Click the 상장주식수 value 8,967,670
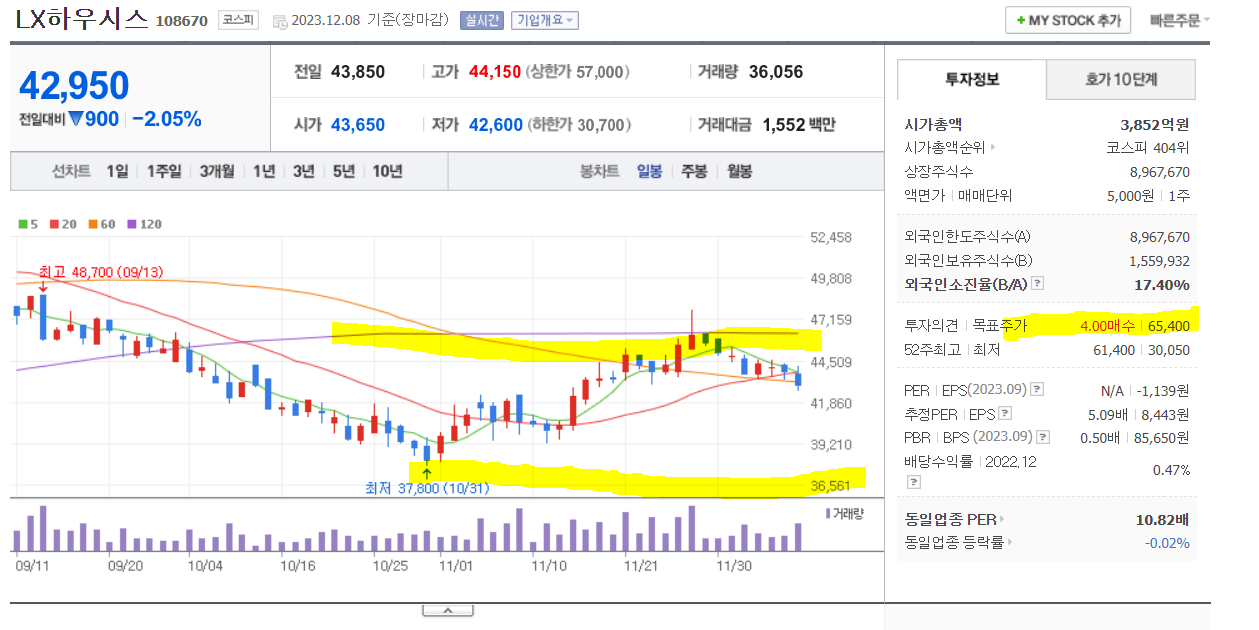The width and height of the screenshot is (1259, 630). point(1159,172)
